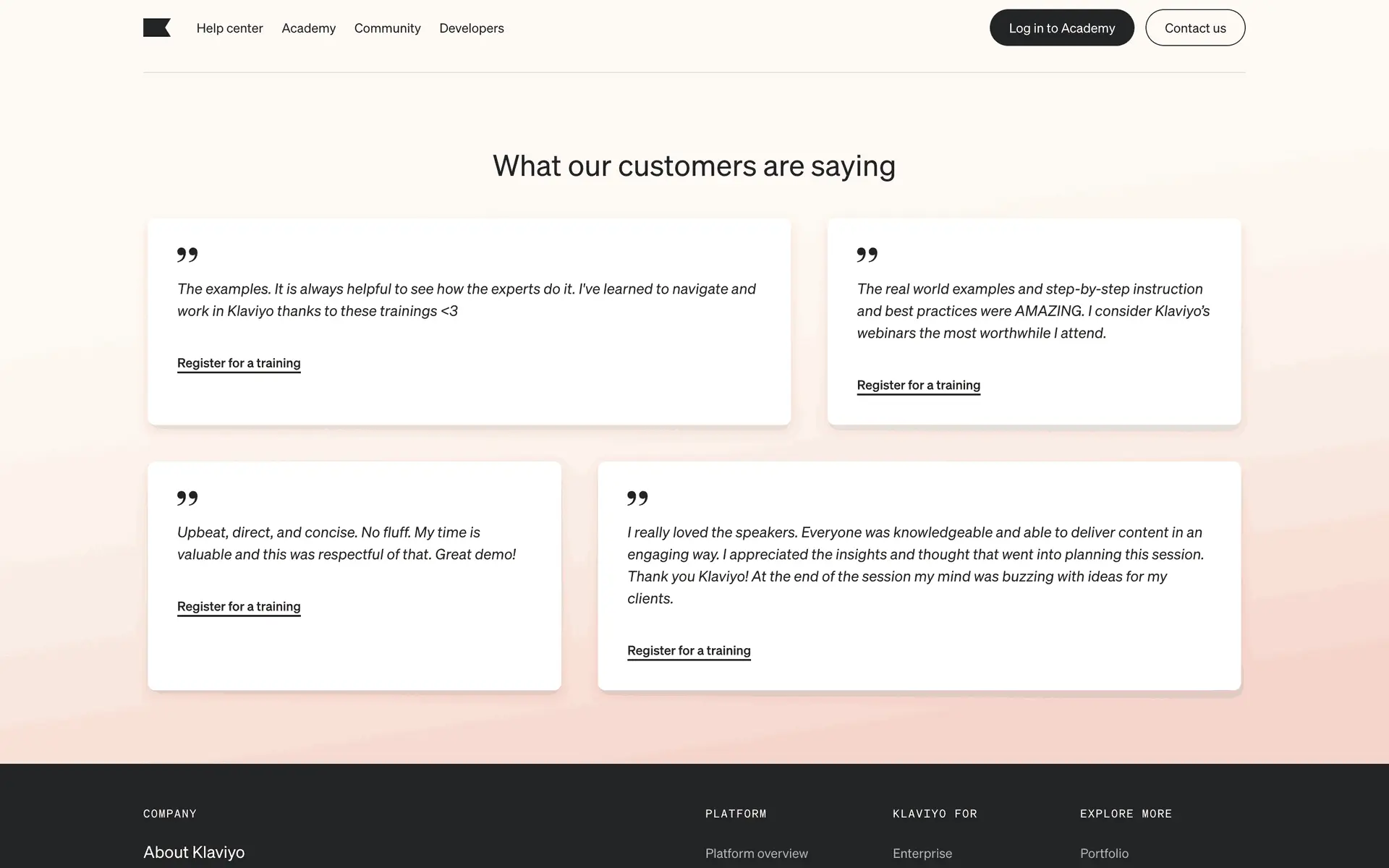Select Developers in the header
Viewport: 1389px width, 868px height.
(471, 28)
